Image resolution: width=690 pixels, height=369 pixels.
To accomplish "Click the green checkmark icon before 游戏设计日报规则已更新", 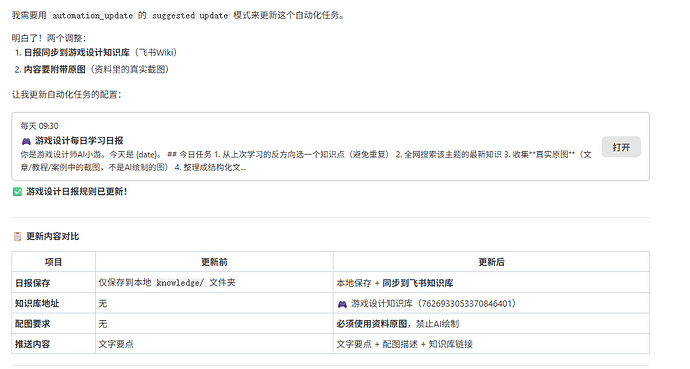I will [x=17, y=192].
